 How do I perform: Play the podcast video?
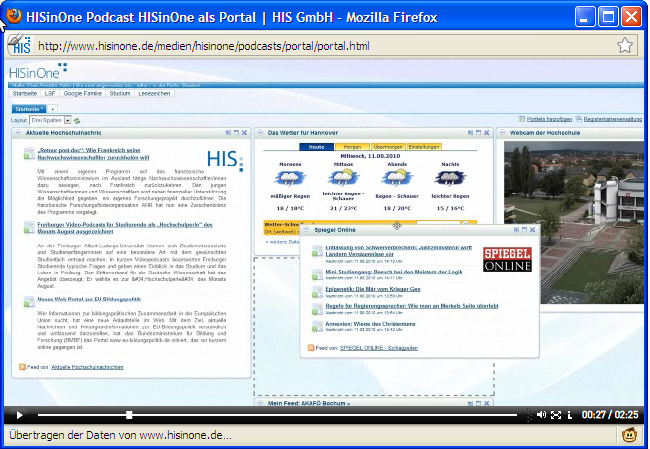click(19, 415)
